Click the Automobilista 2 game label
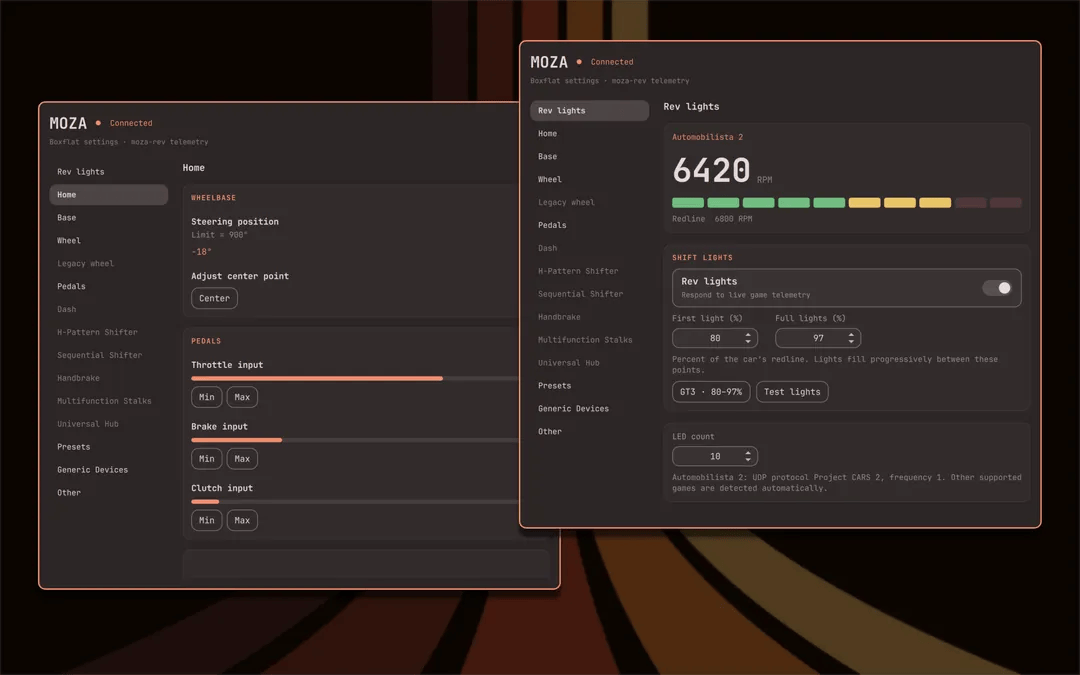The width and height of the screenshot is (1080, 675). tap(707, 137)
